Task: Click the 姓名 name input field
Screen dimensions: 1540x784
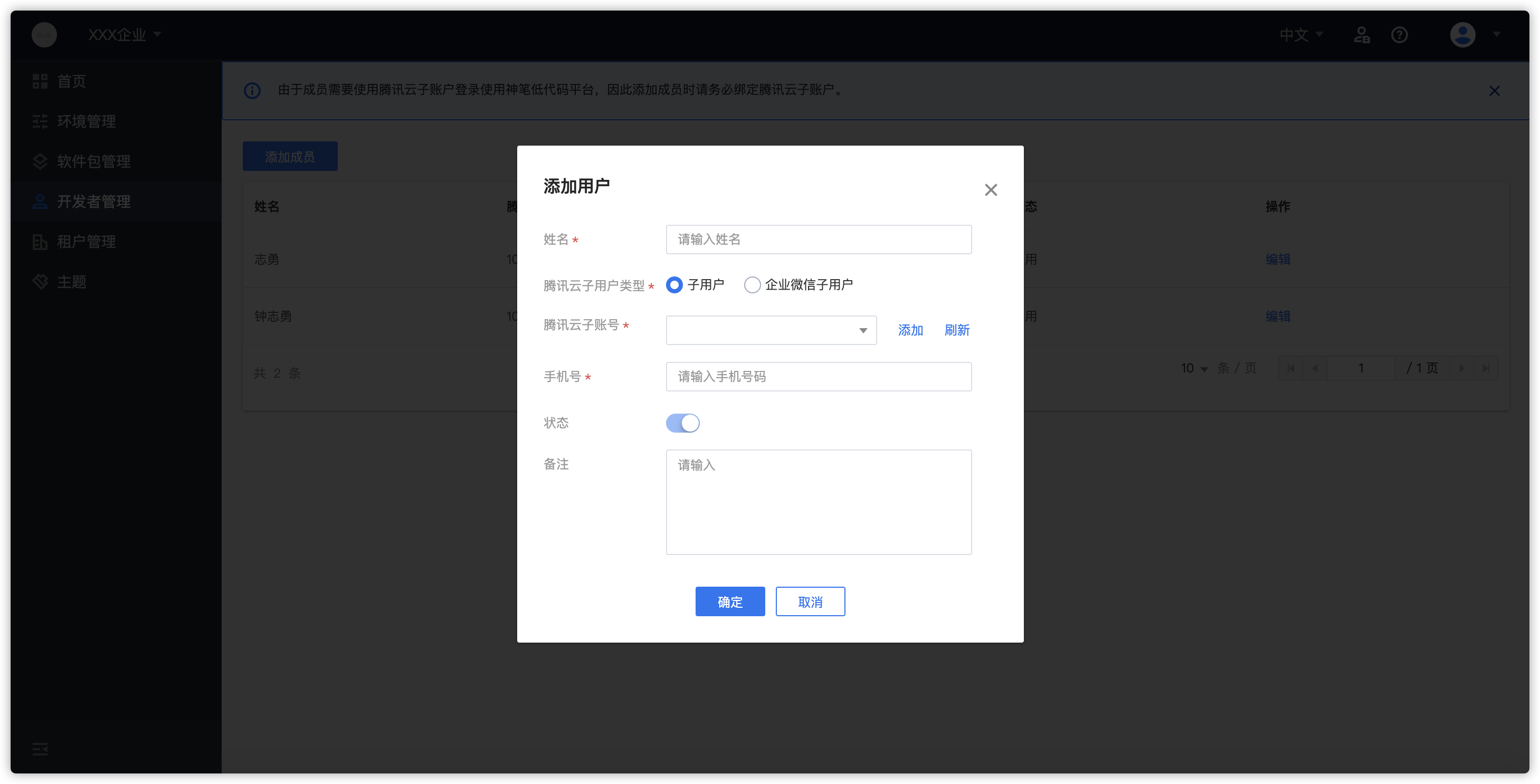Action: 819,240
